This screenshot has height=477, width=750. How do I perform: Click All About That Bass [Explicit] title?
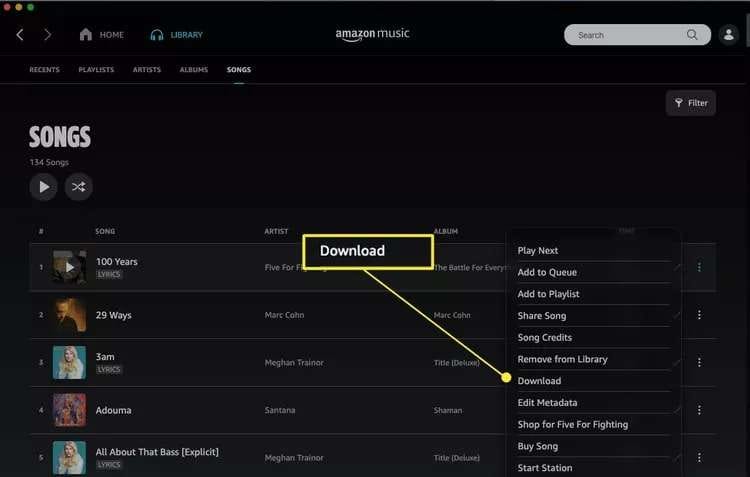157,452
